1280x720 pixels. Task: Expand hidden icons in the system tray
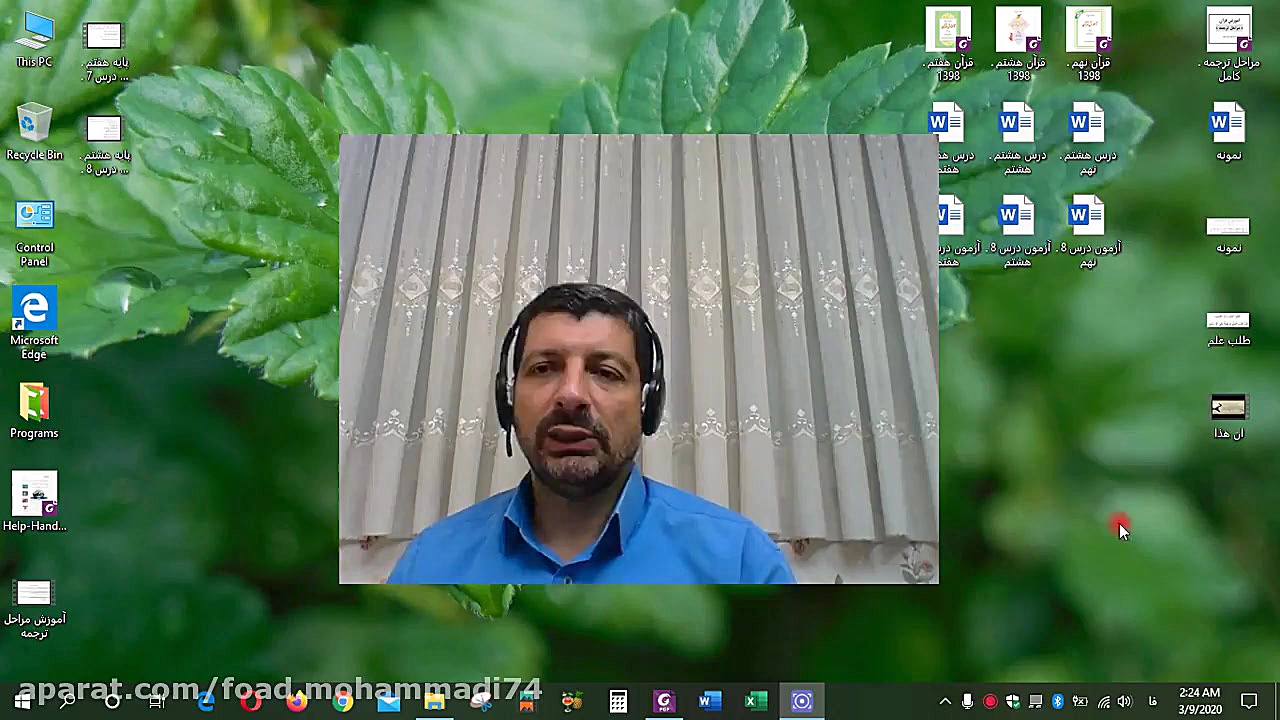(945, 701)
